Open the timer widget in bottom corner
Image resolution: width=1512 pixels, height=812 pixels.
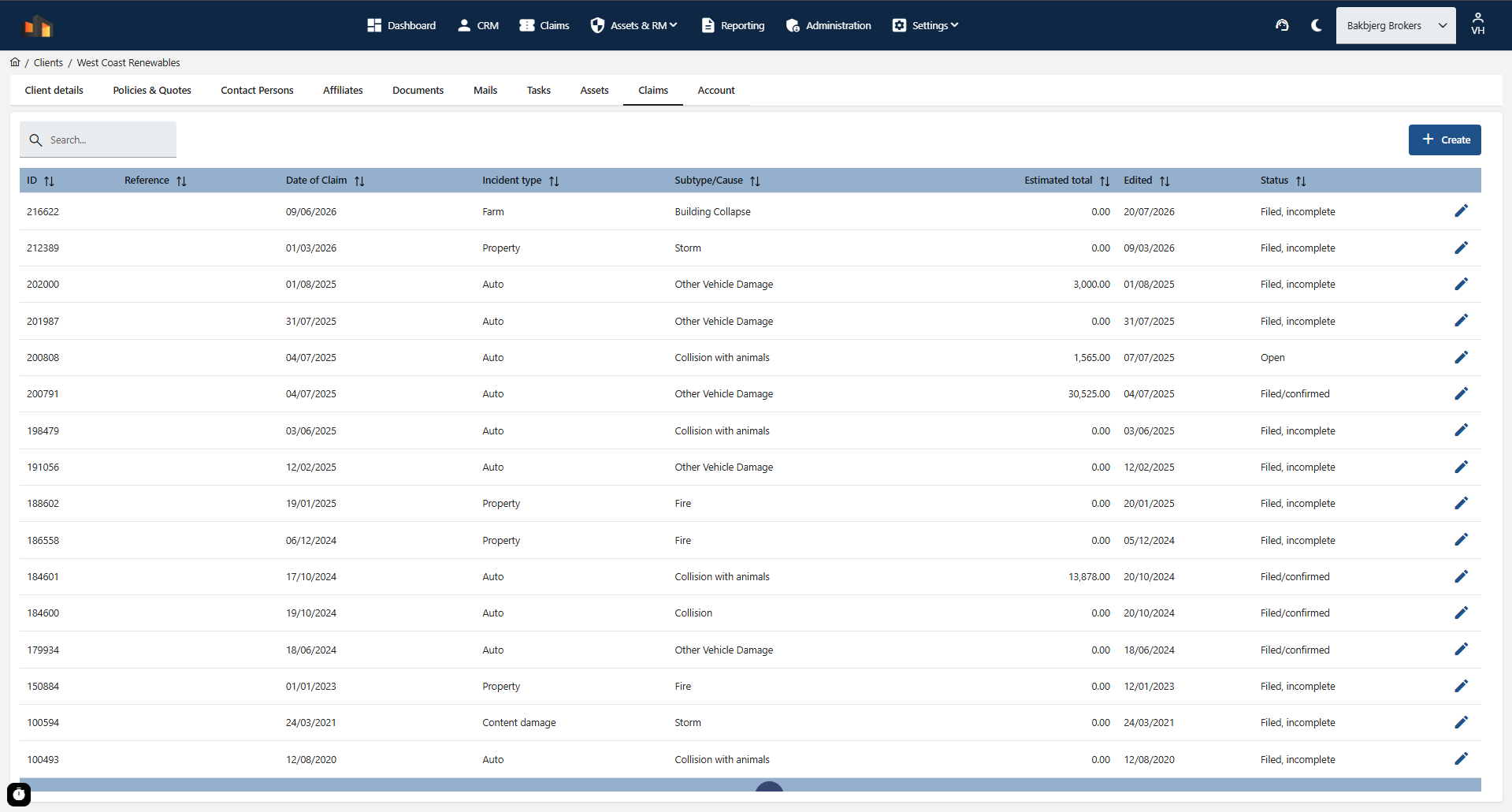pyautogui.click(x=19, y=794)
